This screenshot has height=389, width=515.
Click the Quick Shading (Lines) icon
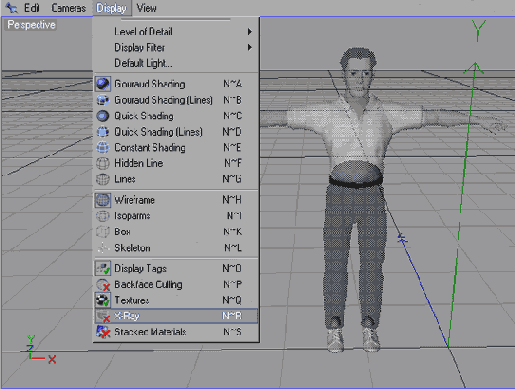coord(103,132)
